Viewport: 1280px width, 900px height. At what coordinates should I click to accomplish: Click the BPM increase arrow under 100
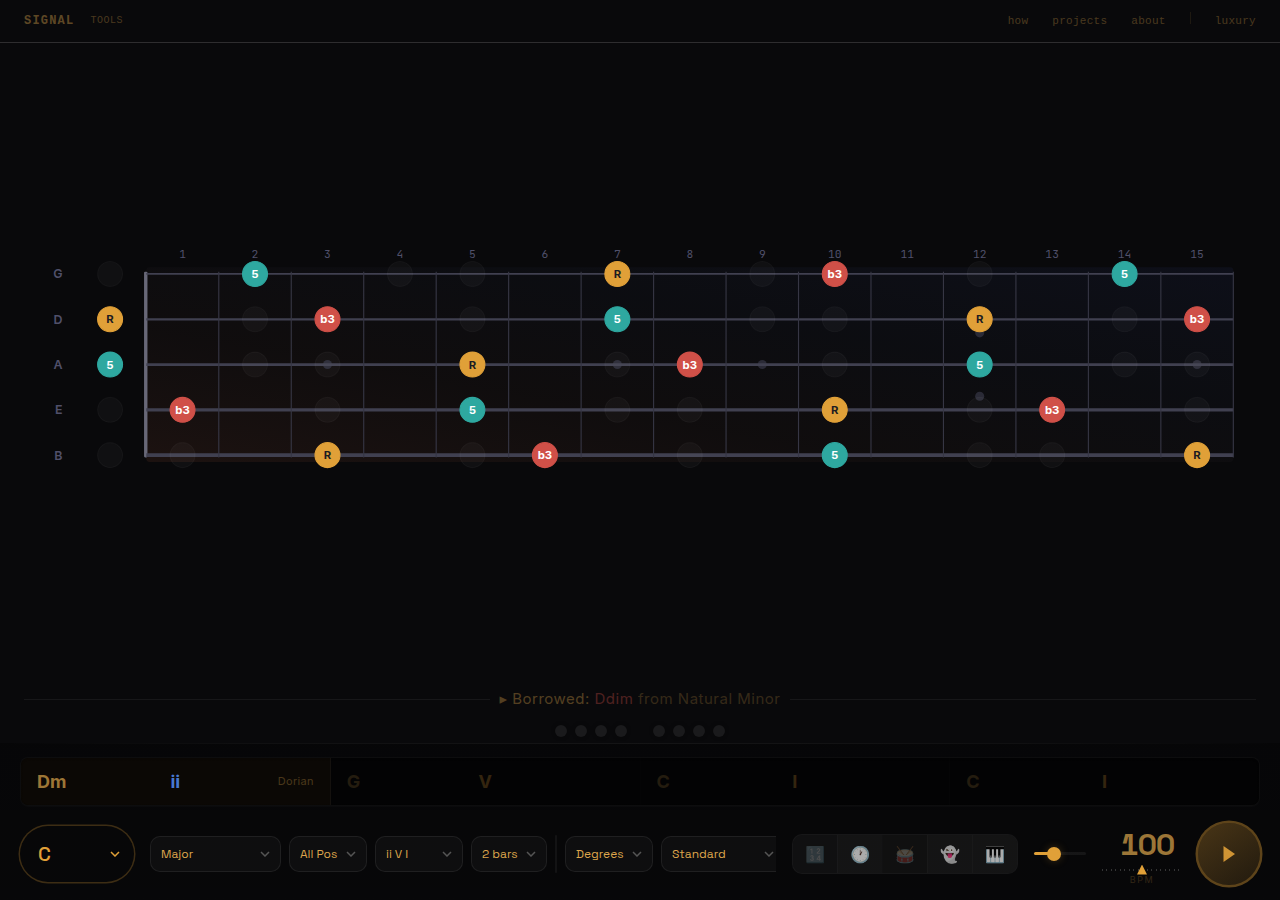point(1141,870)
